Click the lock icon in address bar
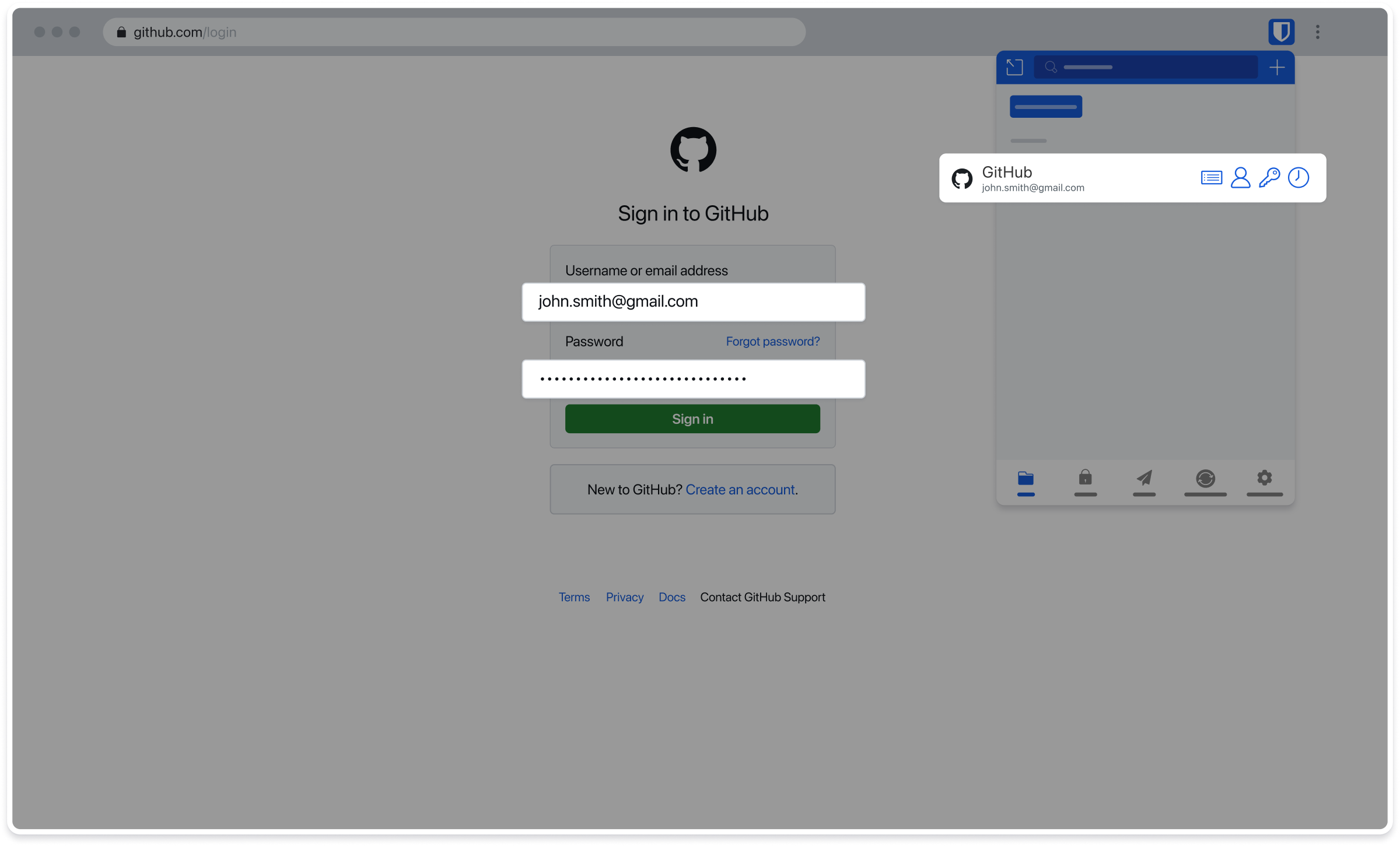The width and height of the screenshot is (1400, 846). (121, 32)
